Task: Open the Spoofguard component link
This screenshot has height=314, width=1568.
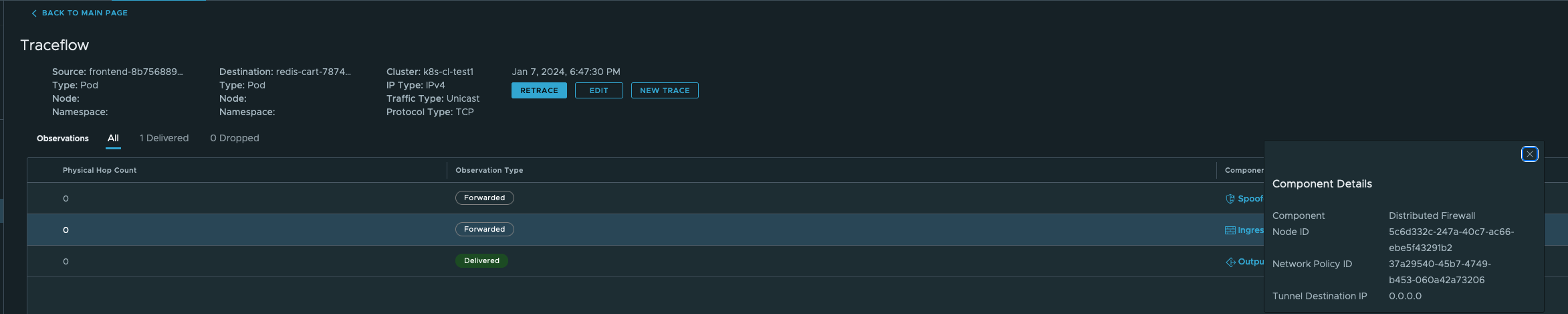Action: (x=1250, y=199)
